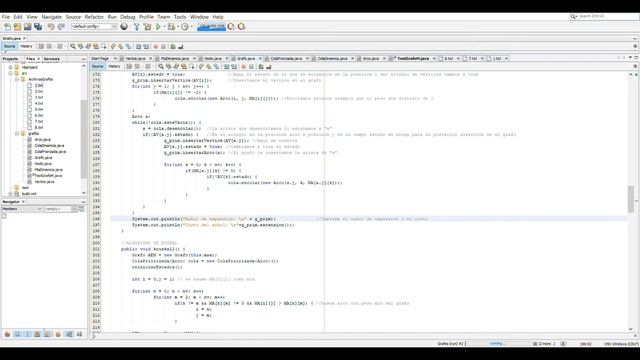The width and height of the screenshot is (640, 360).
Task: Select 1.txt in the ArchivosGrafos folder
Action: point(39,85)
